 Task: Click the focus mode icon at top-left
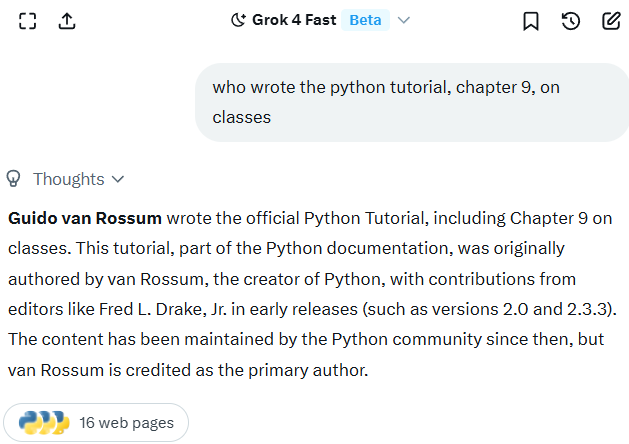click(x=28, y=21)
